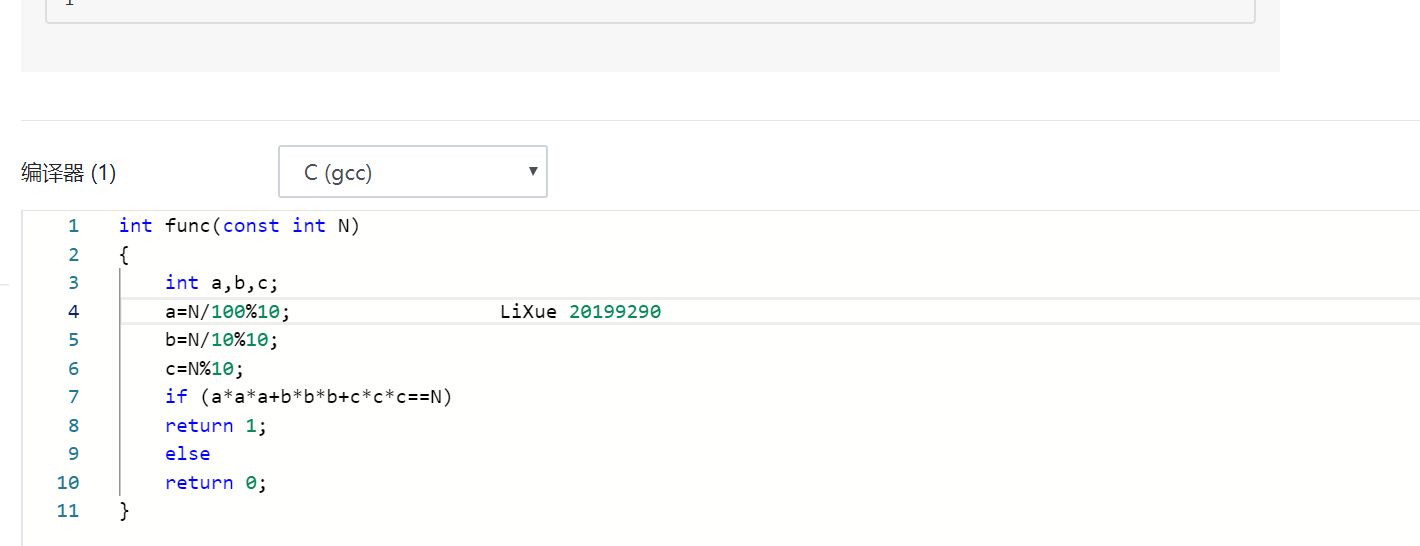This screenshot has width=1420, height=546.
Task: Click the b=N/10%10 assignment line
Action: 222,340
